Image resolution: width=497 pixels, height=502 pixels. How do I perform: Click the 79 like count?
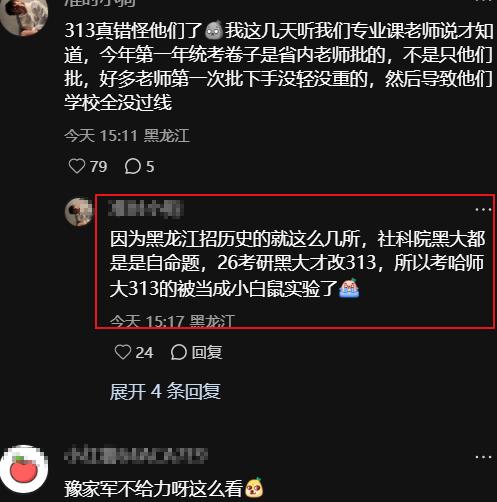coord(99,166)
